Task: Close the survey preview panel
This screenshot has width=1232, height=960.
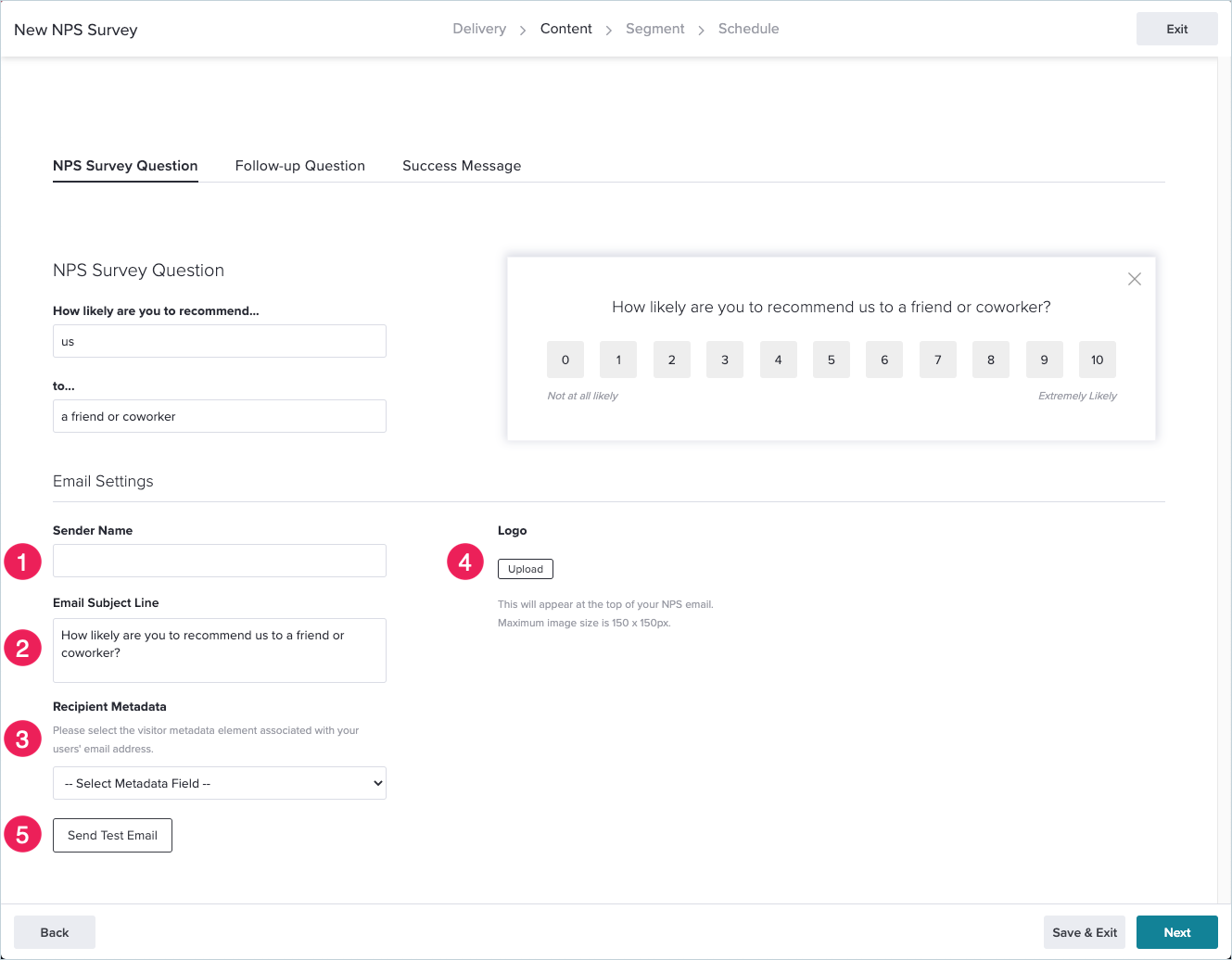Action: [x=1134, y=278]
